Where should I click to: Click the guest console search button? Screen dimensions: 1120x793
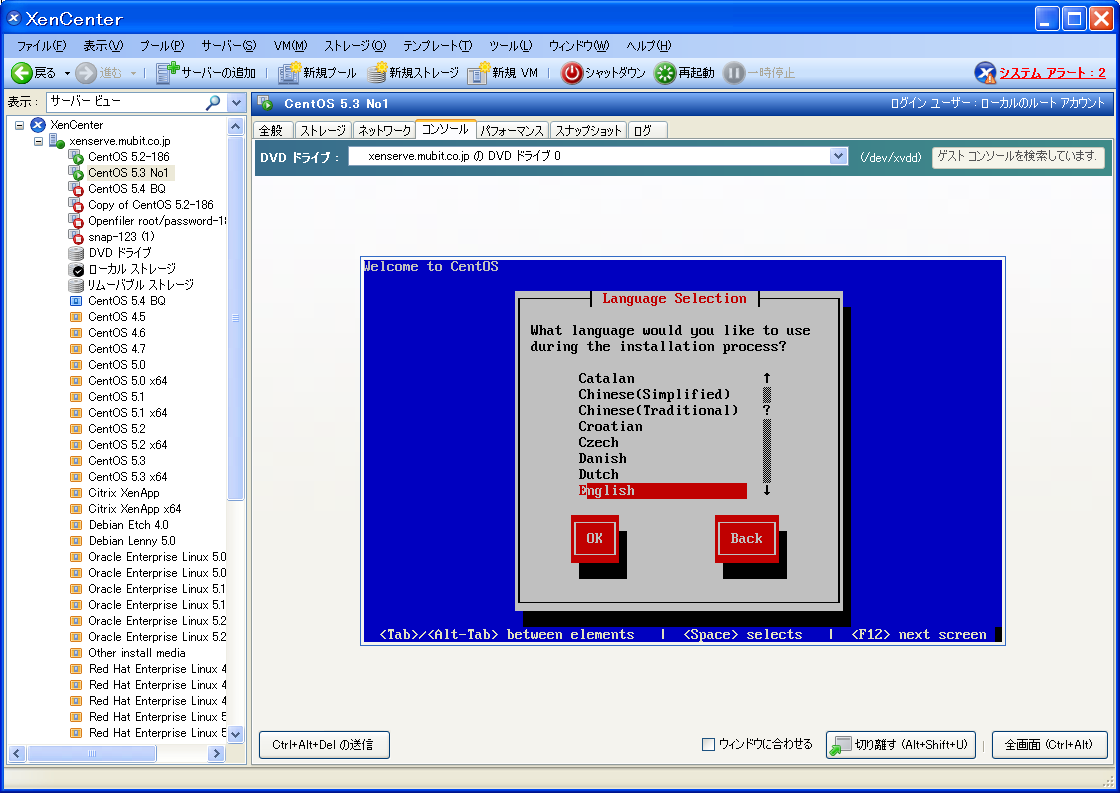coord(1018,156)
